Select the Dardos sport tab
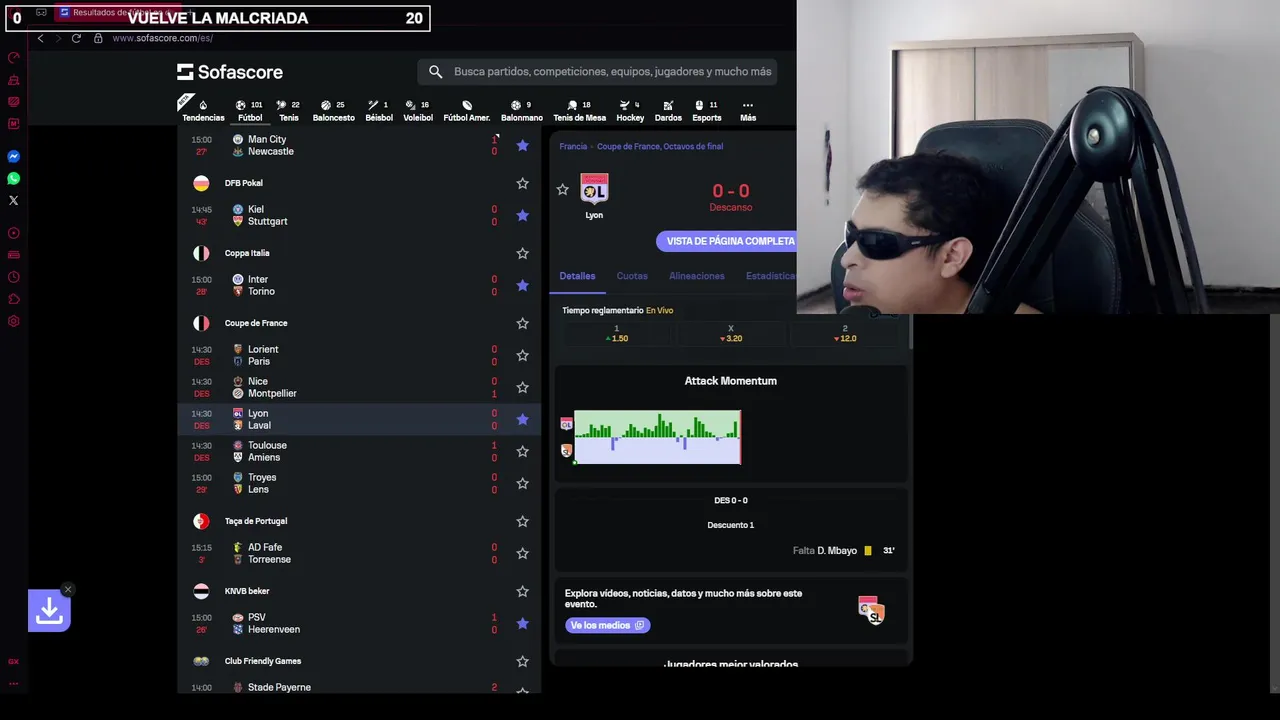 coord(668,111)
